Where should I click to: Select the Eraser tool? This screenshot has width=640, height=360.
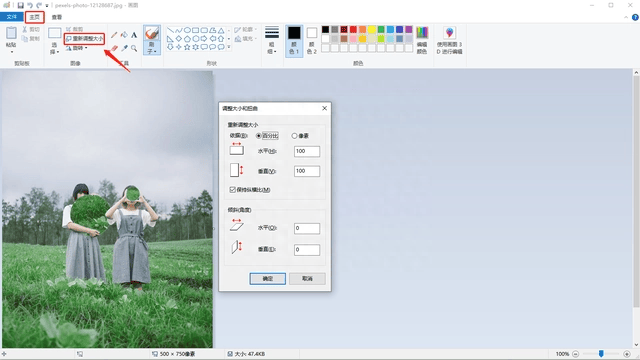[114, 48]
